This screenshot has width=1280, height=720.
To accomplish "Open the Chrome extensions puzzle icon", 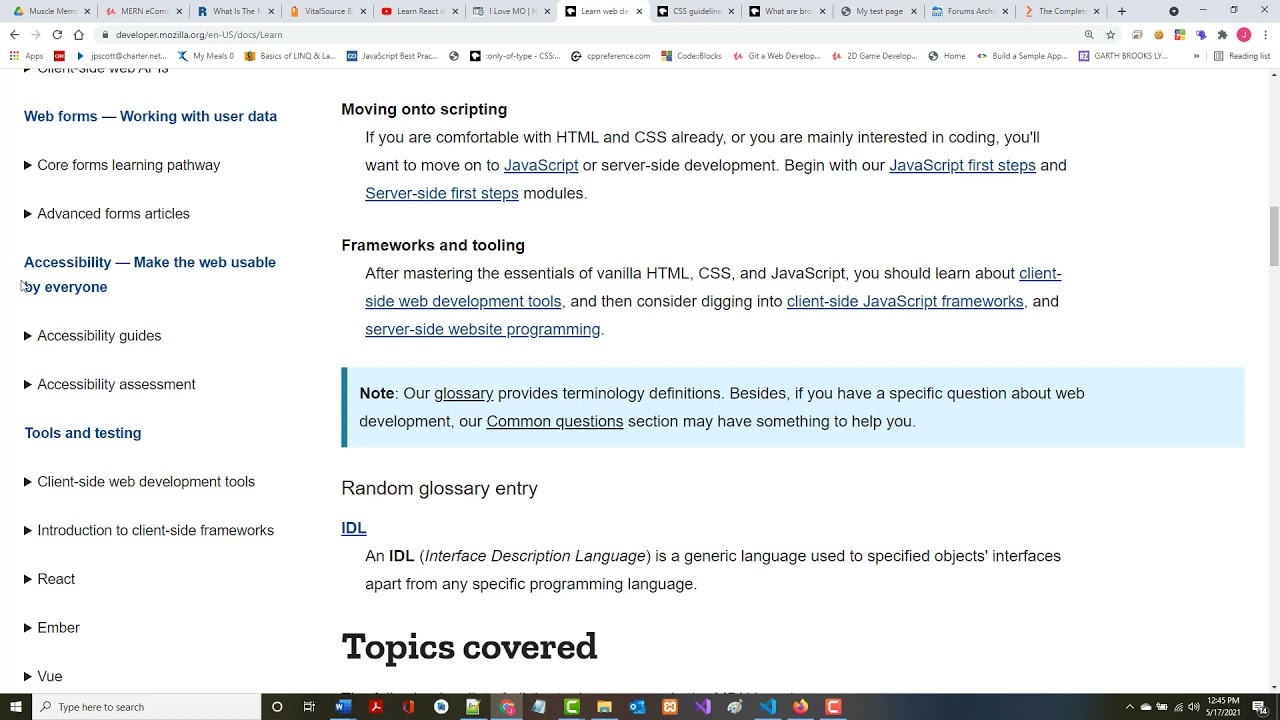I will point(1222,34).
